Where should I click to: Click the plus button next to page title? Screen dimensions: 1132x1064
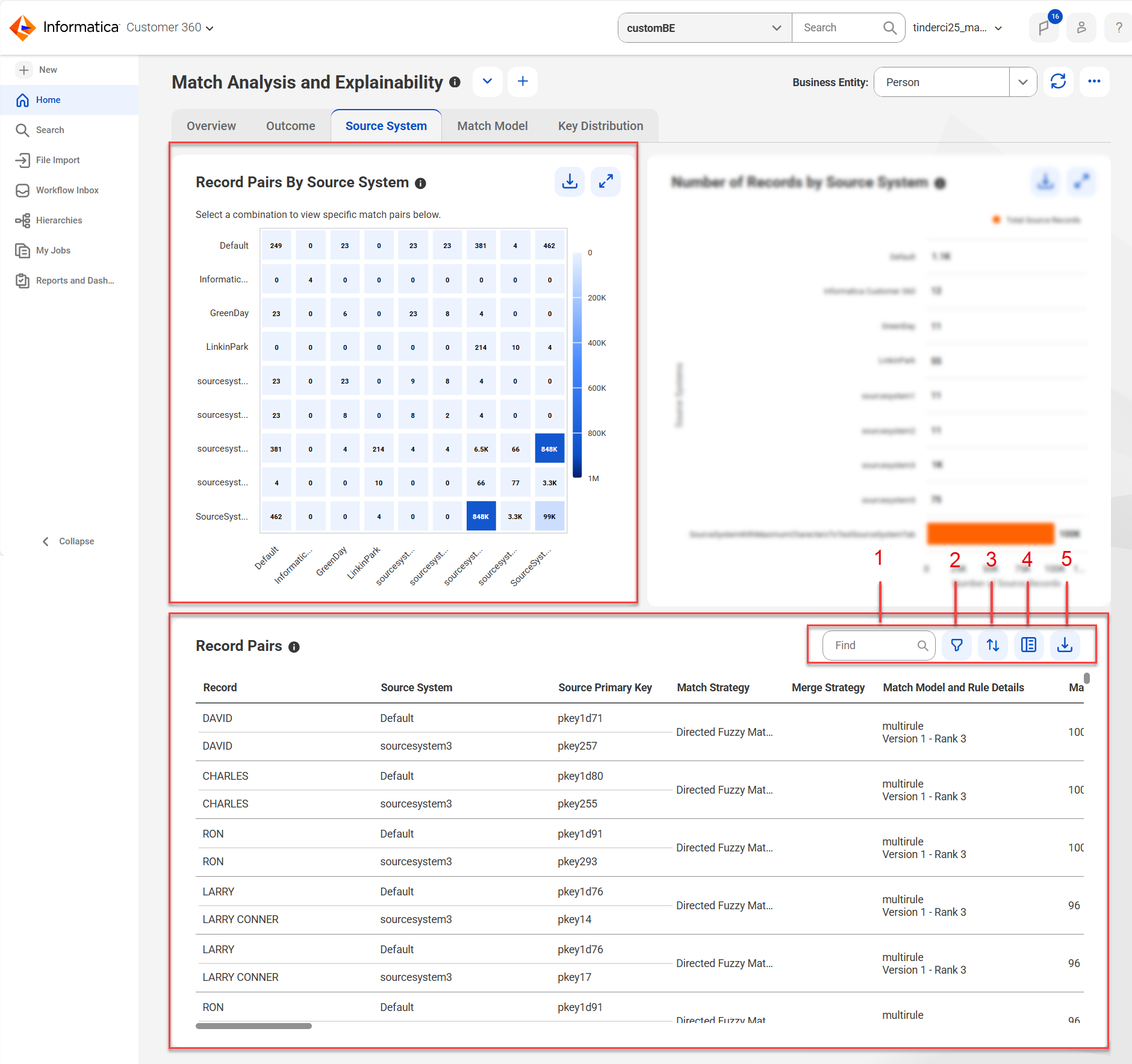click(x=523, y=81)
